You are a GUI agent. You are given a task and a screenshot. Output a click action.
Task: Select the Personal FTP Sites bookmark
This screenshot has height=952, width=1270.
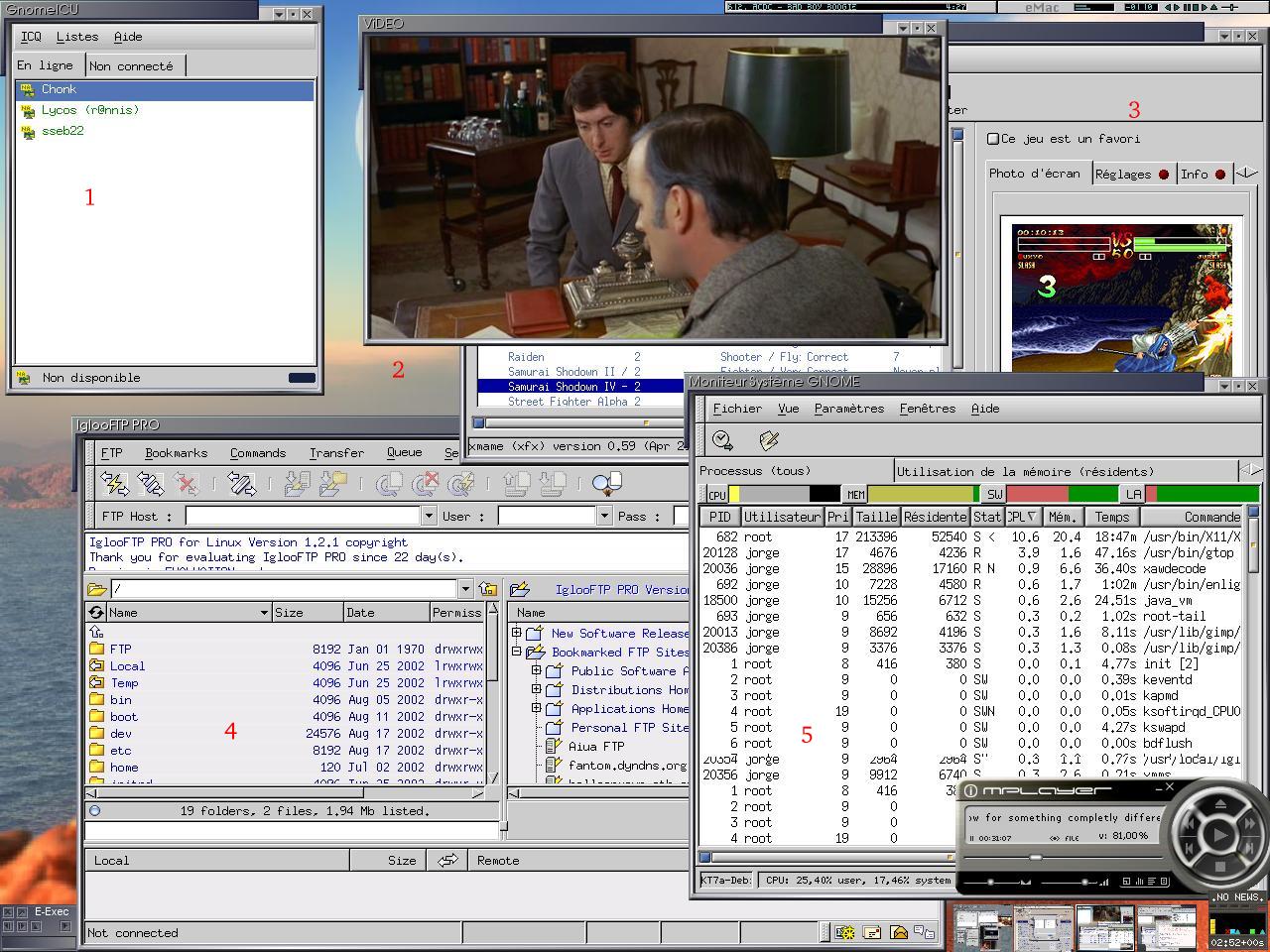click(628, 727)
